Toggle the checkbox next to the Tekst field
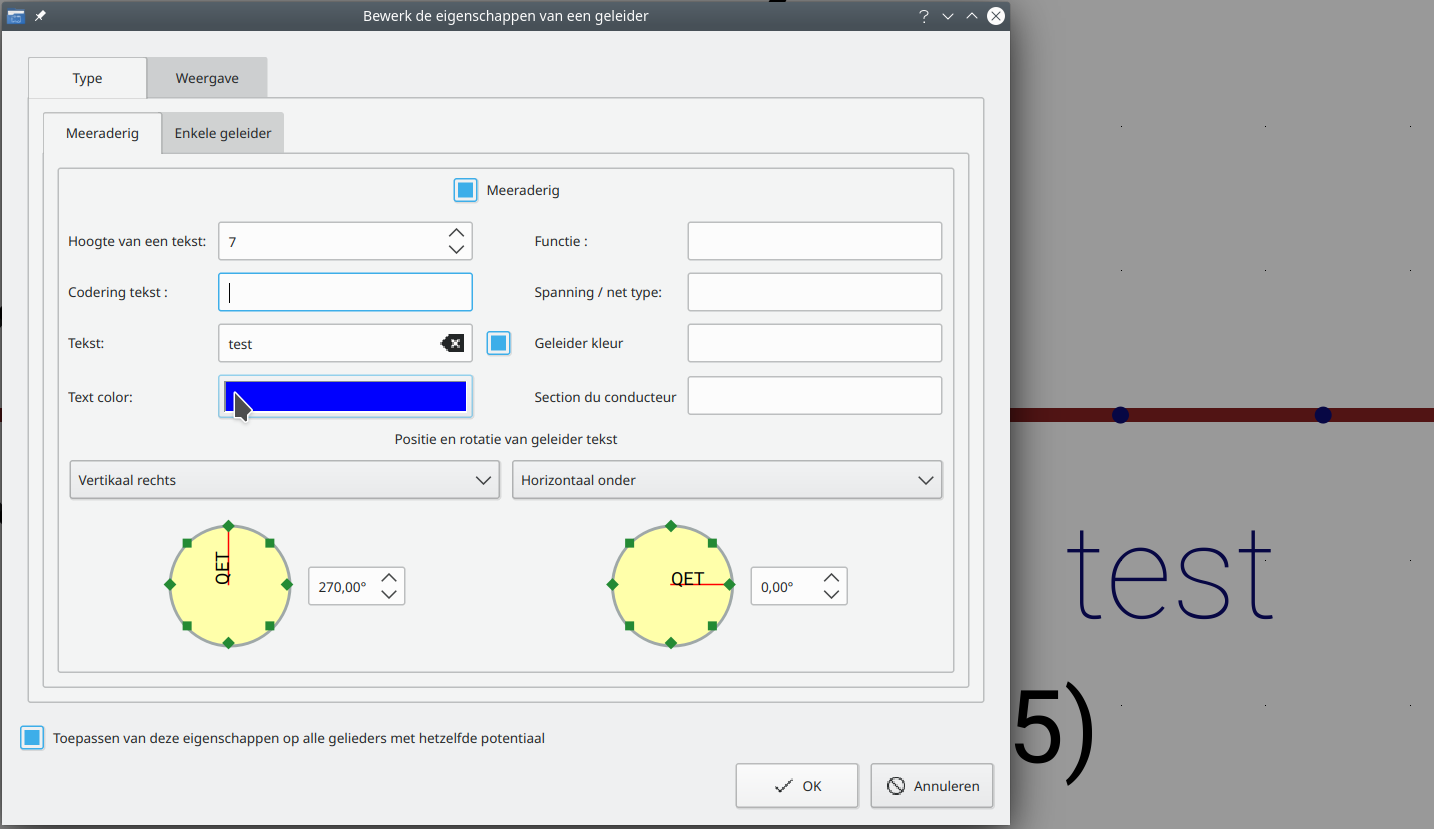Viewport: 1434px width, 829px height. [x=499, y=343]
